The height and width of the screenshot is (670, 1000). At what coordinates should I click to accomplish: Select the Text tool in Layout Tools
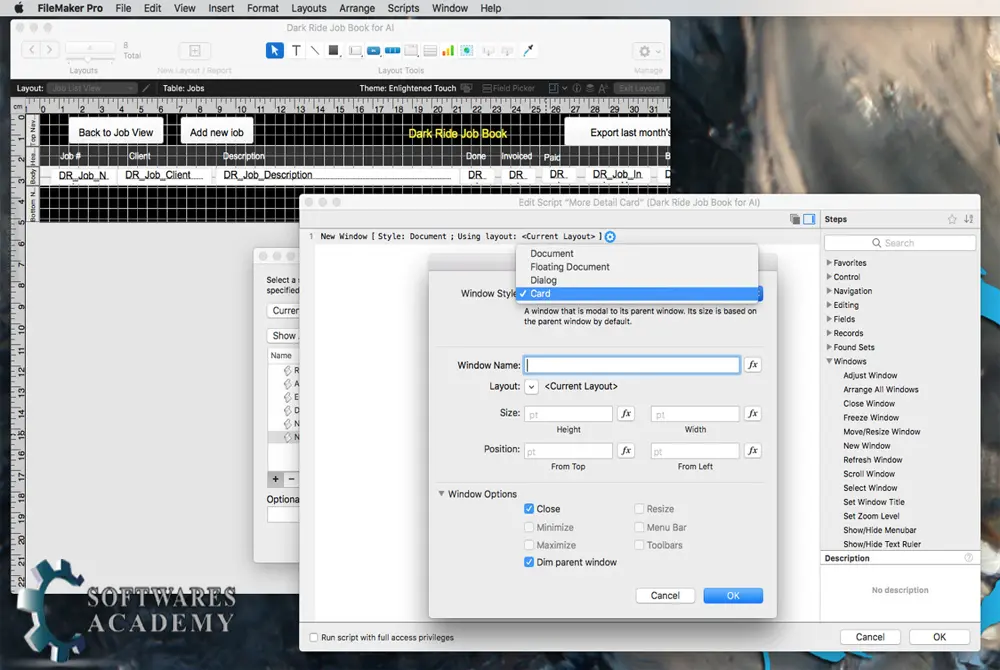click(x=296, y=50)
